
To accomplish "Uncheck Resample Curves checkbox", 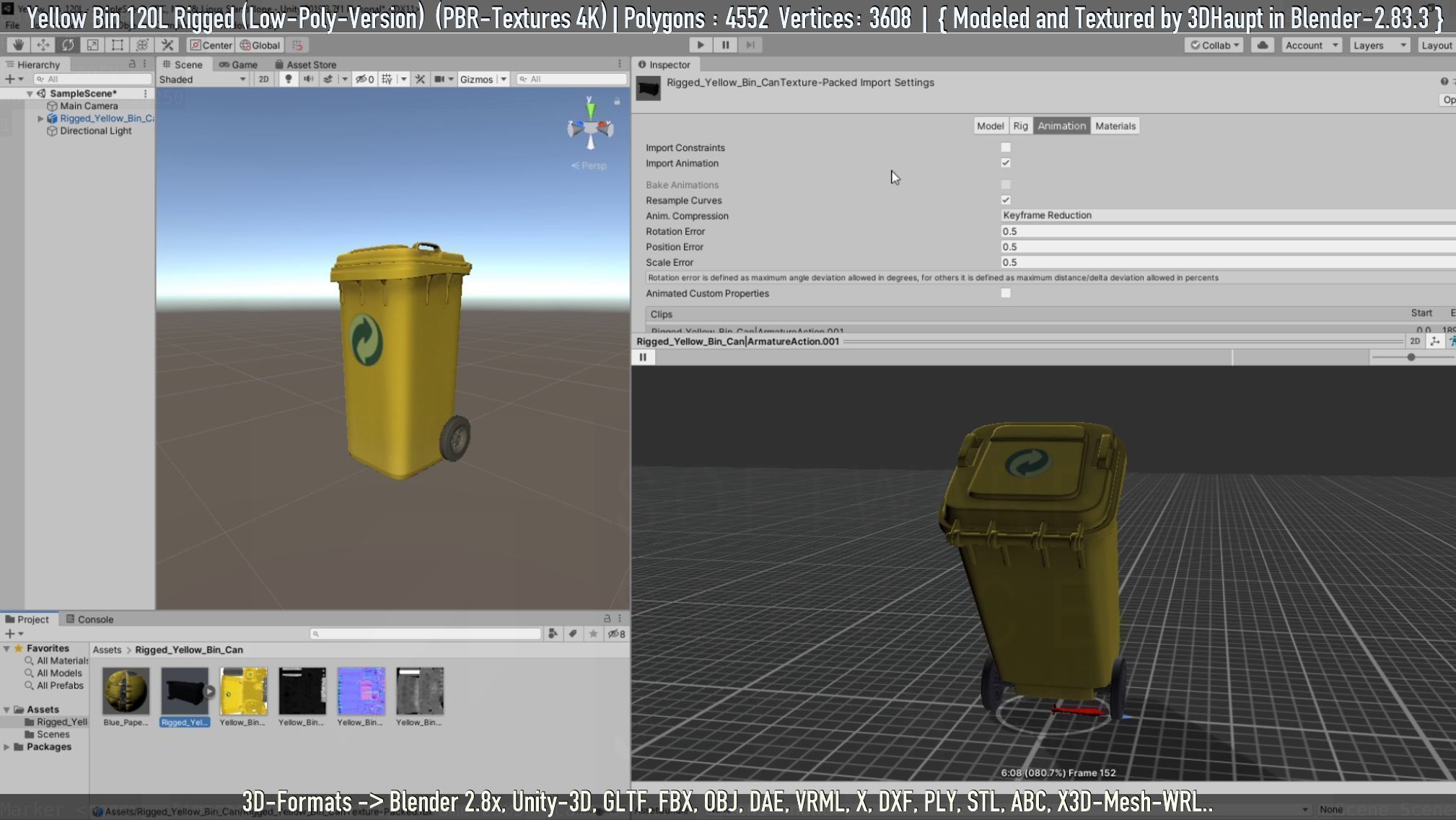I will (1006, 200).
